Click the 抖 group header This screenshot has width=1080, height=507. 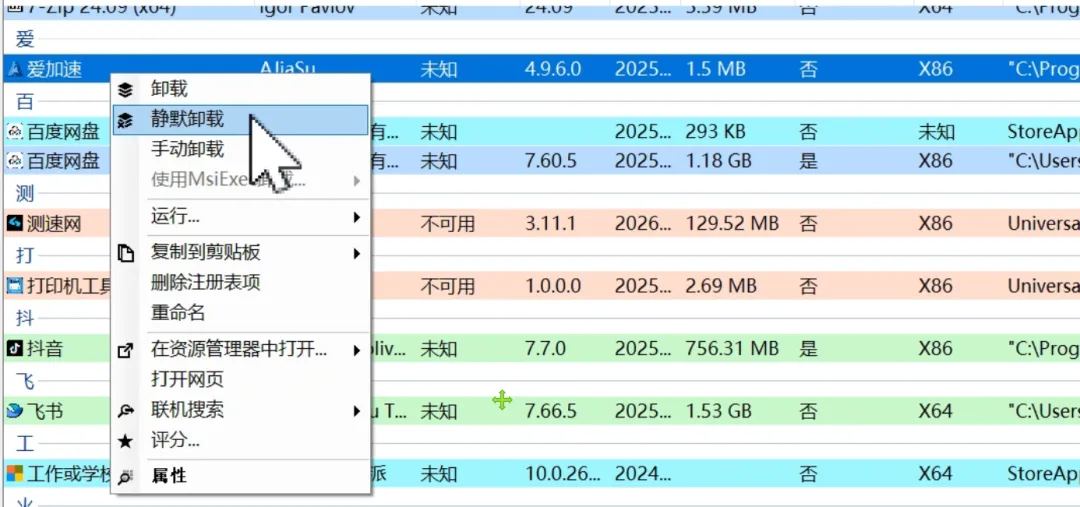tap(25, 318)
